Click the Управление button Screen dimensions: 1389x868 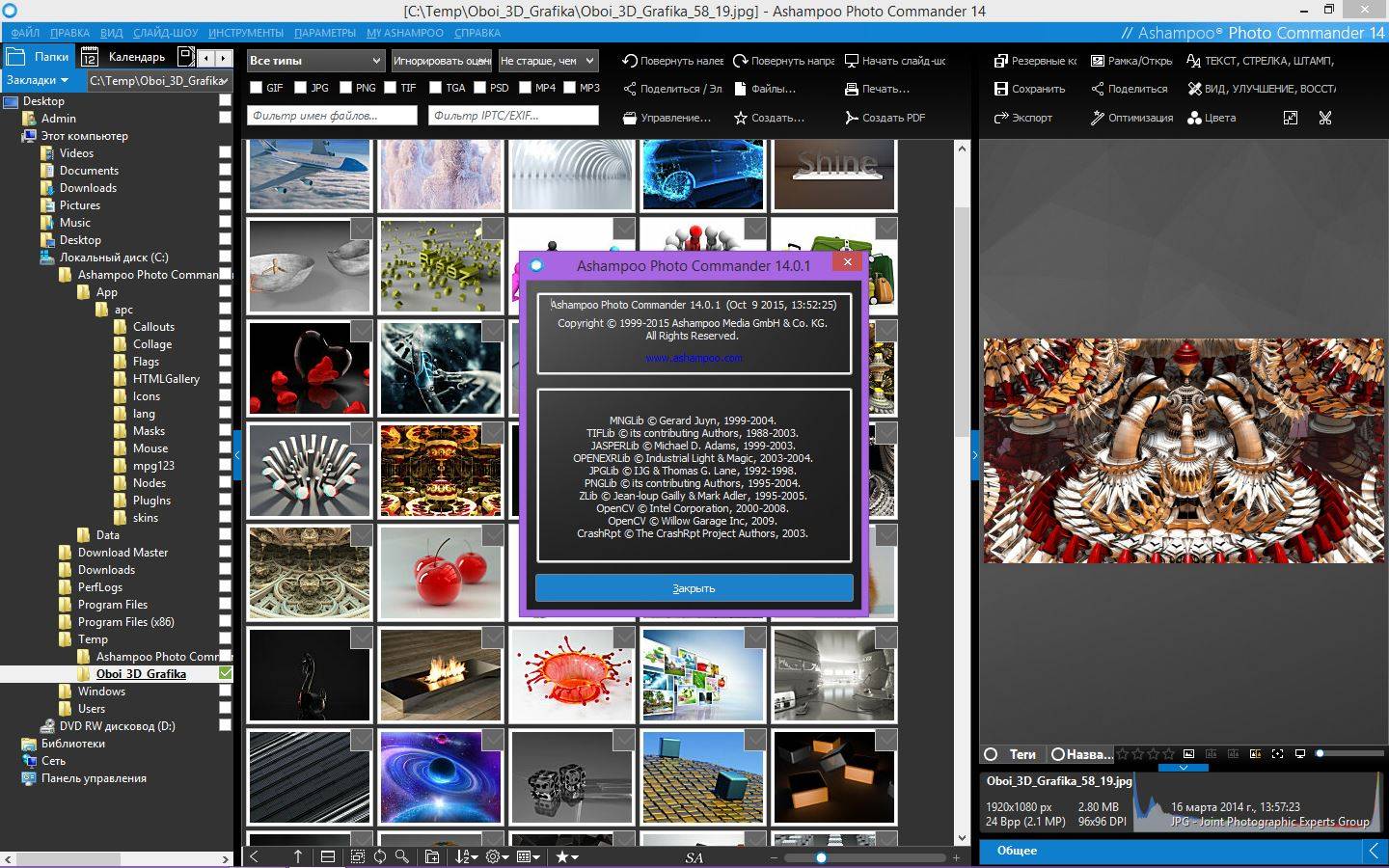pos(667,118)
